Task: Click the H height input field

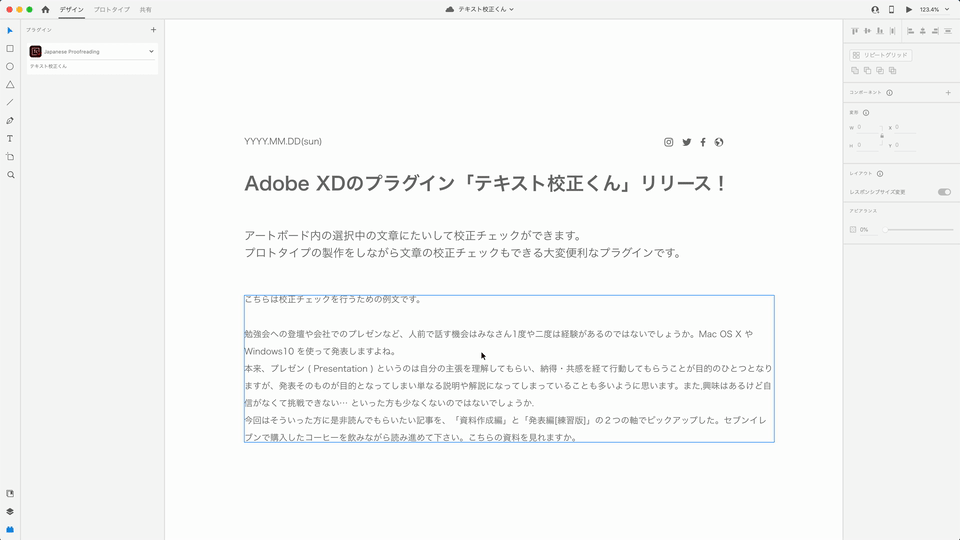Action: point(869,145)
